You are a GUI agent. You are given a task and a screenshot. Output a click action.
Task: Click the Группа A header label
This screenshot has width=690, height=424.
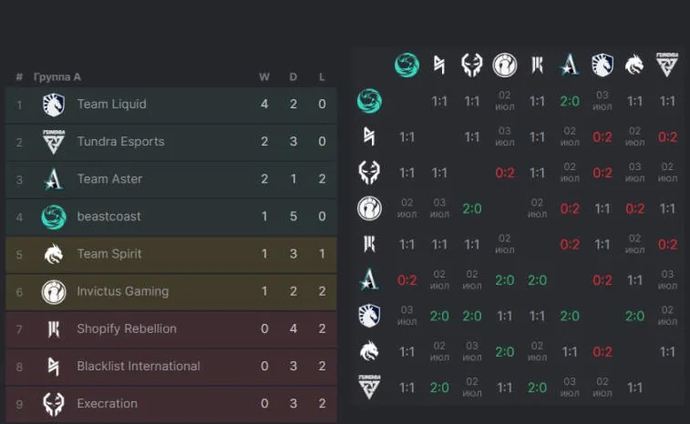click(57, 77)
